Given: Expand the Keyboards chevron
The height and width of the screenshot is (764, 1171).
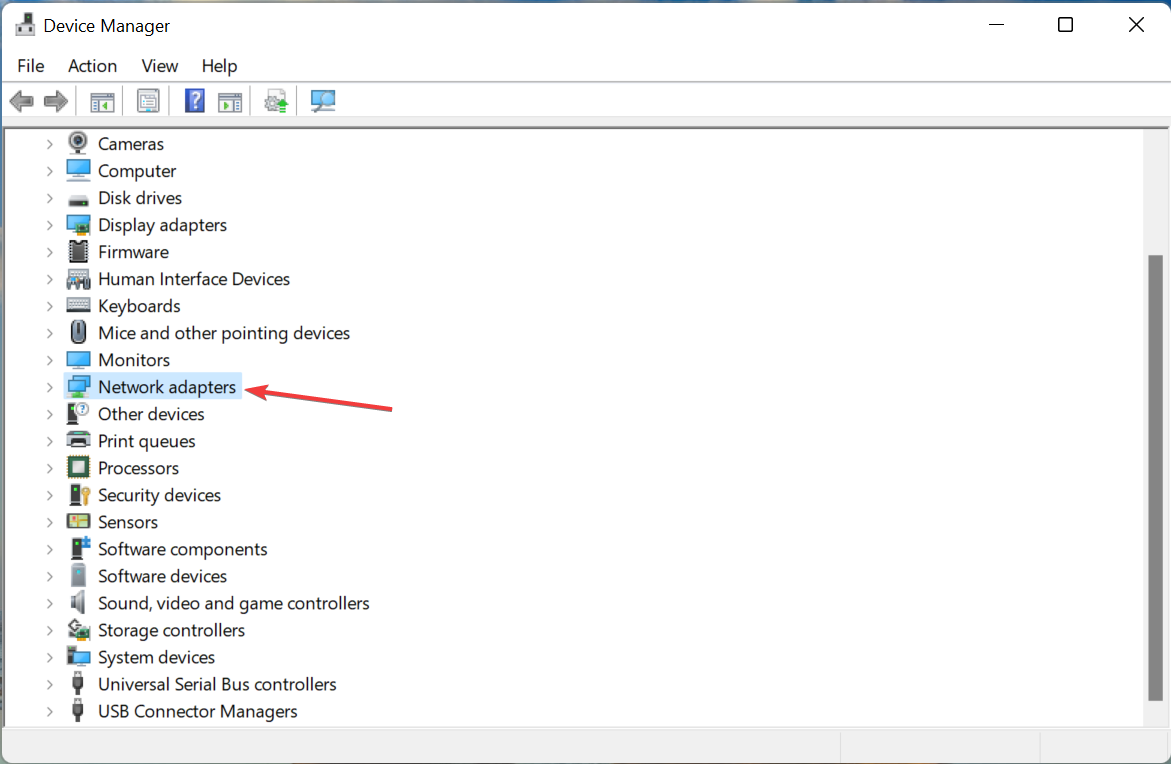Looking at the screenshot, I should click(49, 306).
